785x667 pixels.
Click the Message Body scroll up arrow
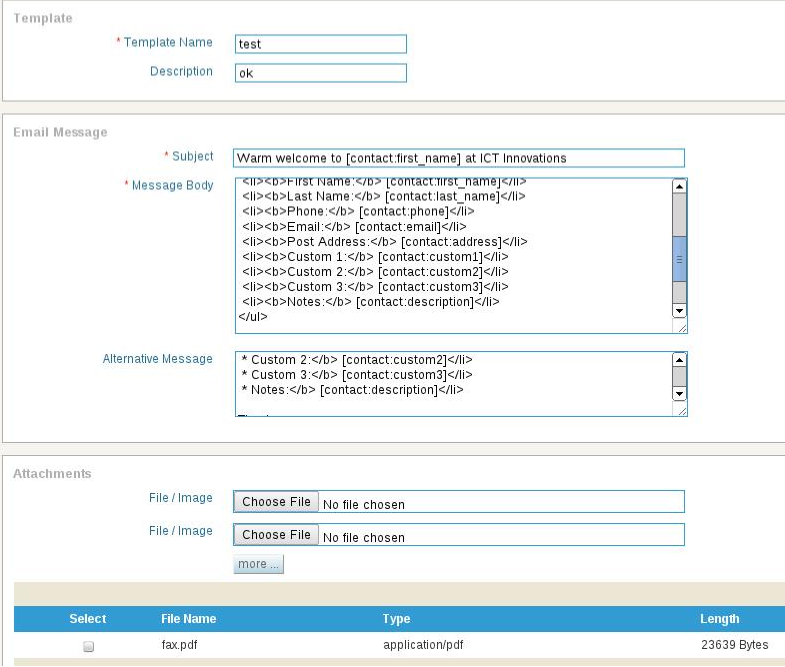pos(679,186)
